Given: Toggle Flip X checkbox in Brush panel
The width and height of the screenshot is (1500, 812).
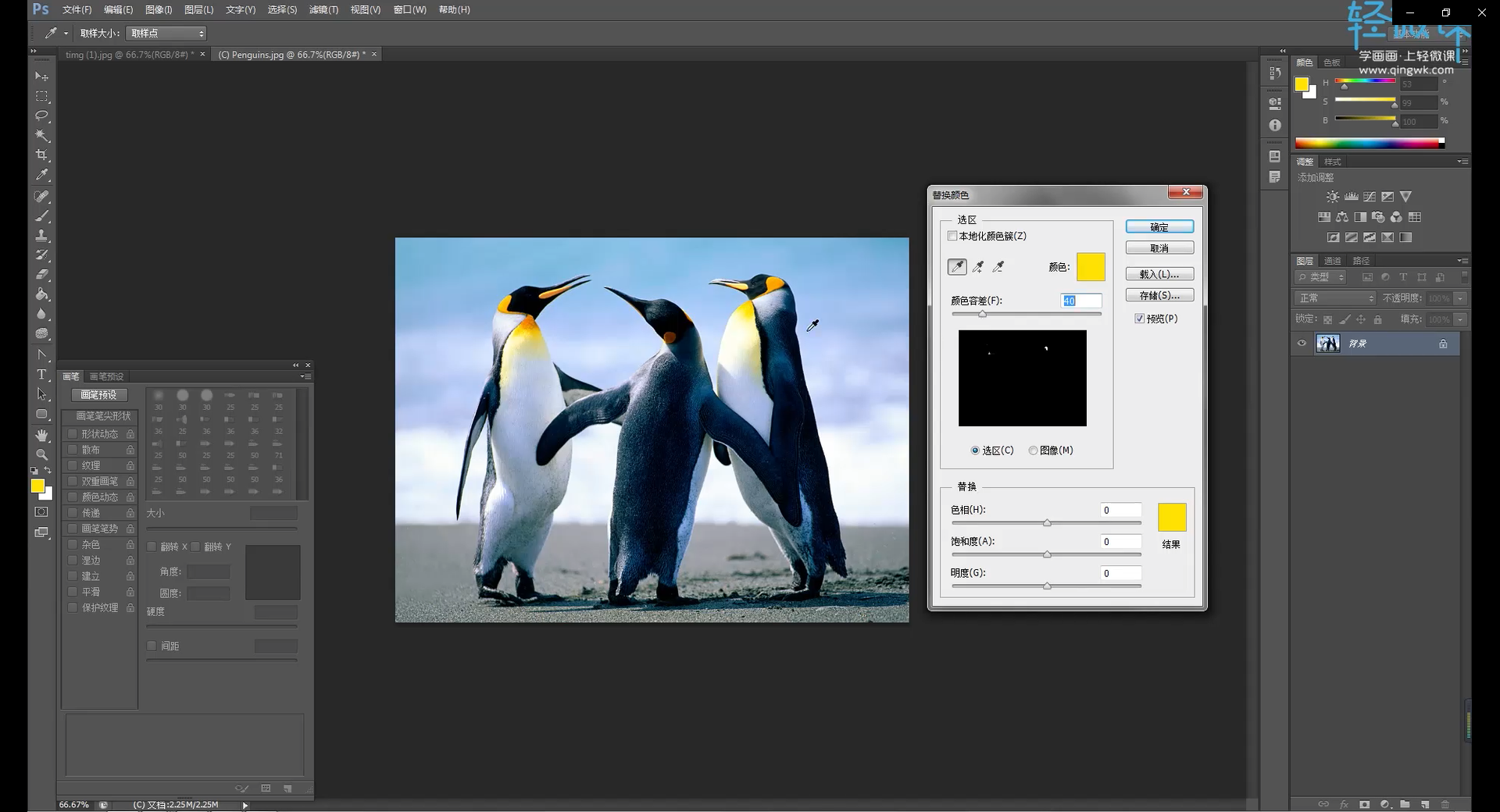Looking at the screenshot, I should (x=152, y=547).
